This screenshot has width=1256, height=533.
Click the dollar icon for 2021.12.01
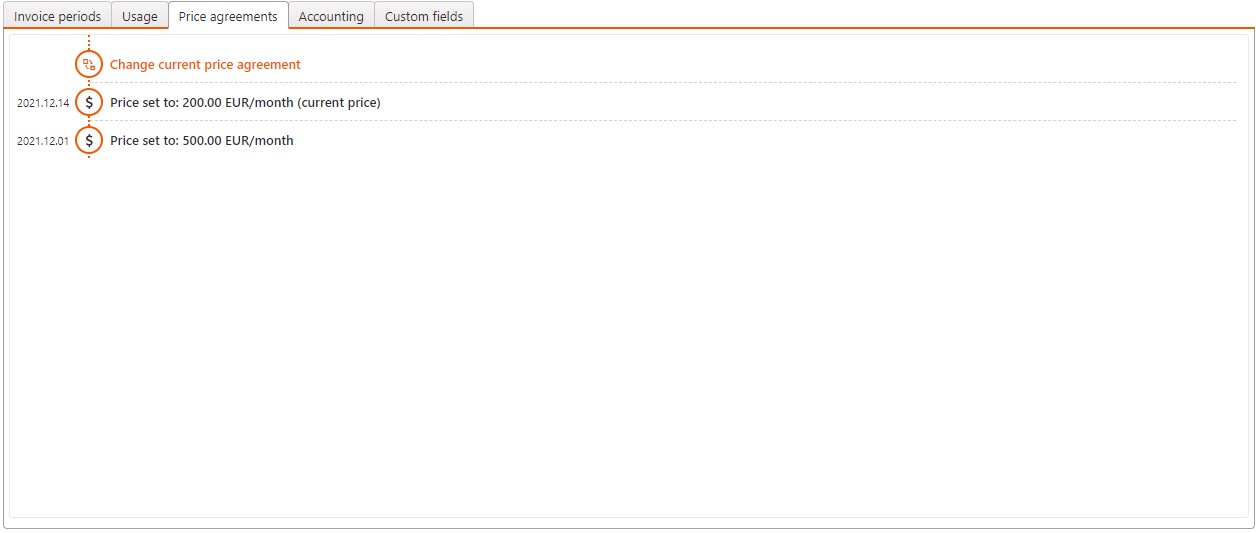(x=89, y=141)
